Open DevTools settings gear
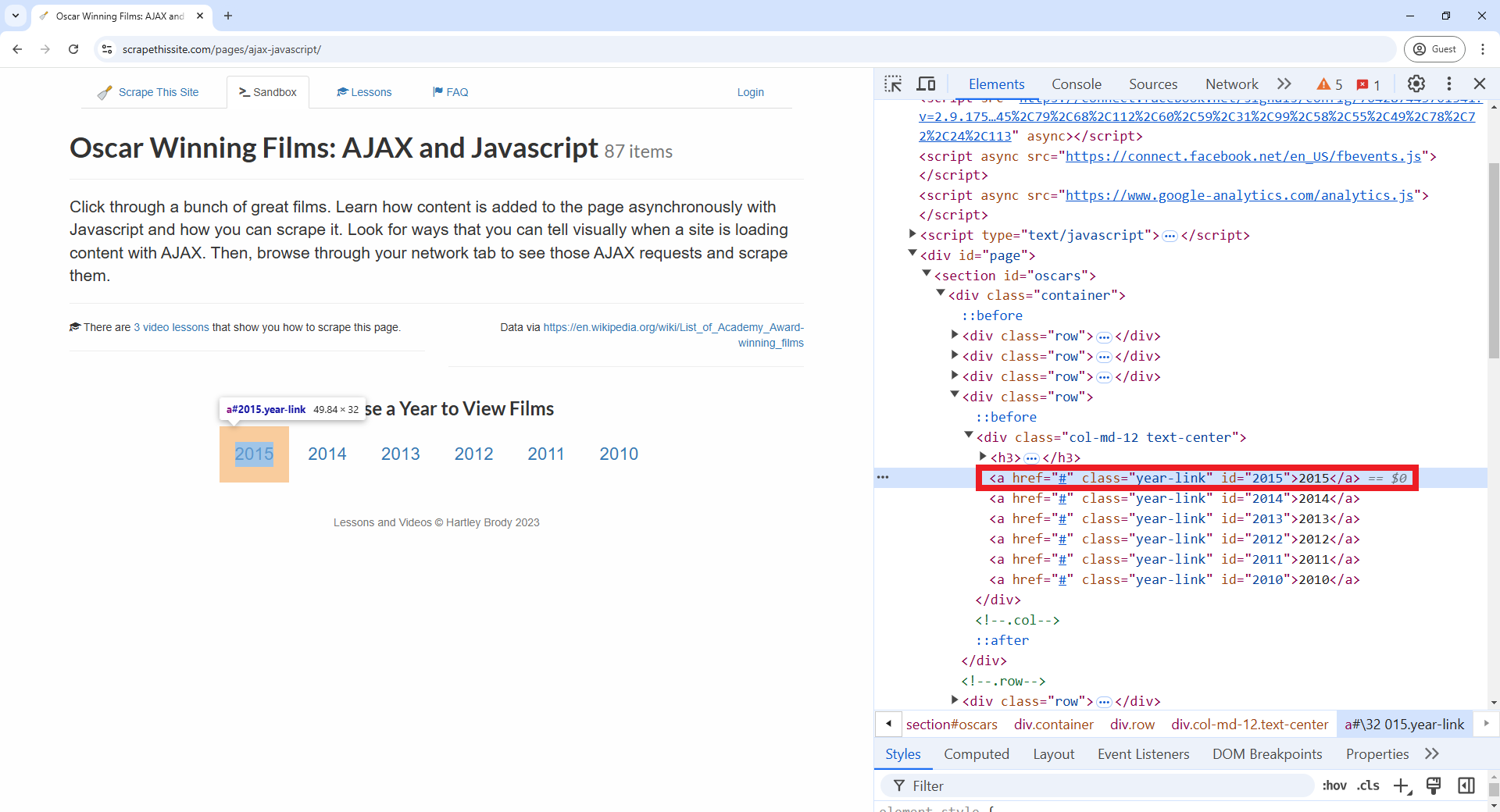 (1416, 84)
